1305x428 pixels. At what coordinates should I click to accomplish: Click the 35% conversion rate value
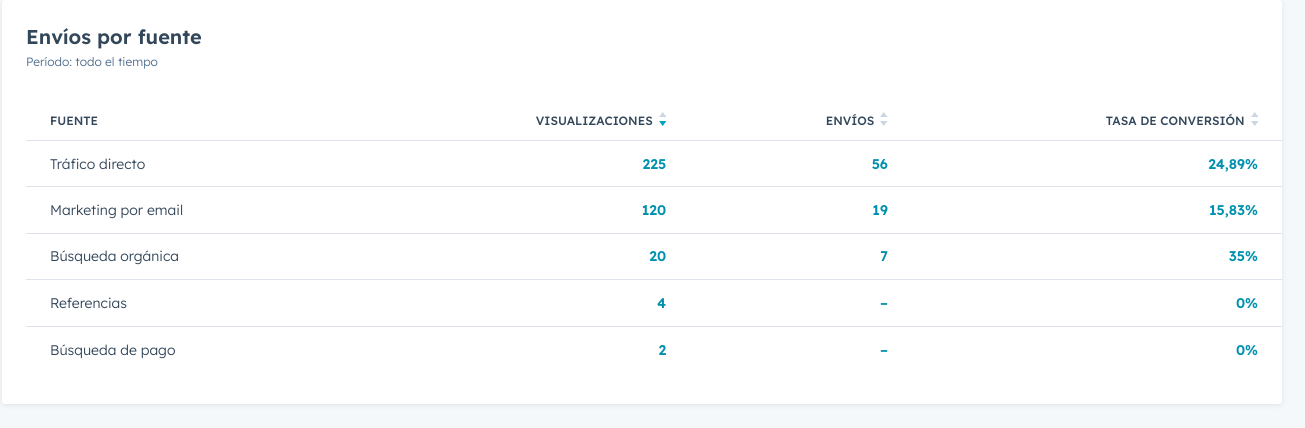(x=1244, y=256)
